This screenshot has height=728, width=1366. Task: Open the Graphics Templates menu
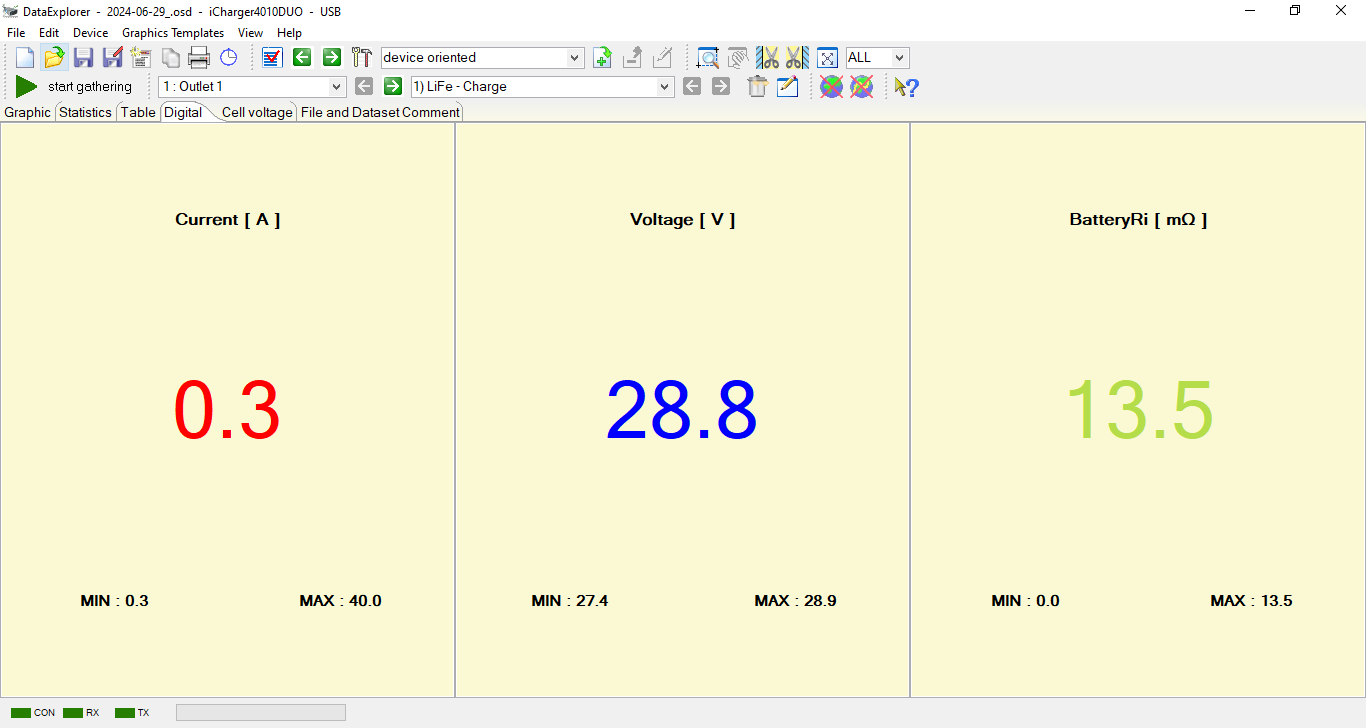coord(173,33)
